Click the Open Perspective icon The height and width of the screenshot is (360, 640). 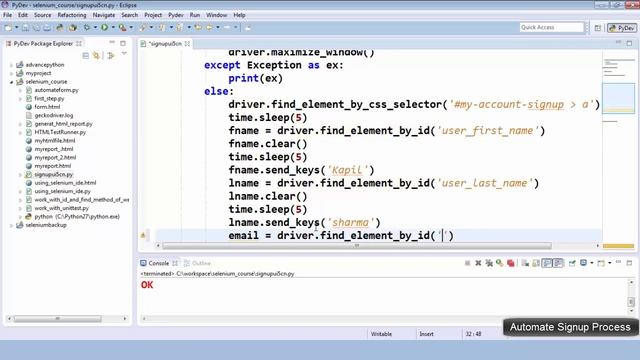(598, 28)
